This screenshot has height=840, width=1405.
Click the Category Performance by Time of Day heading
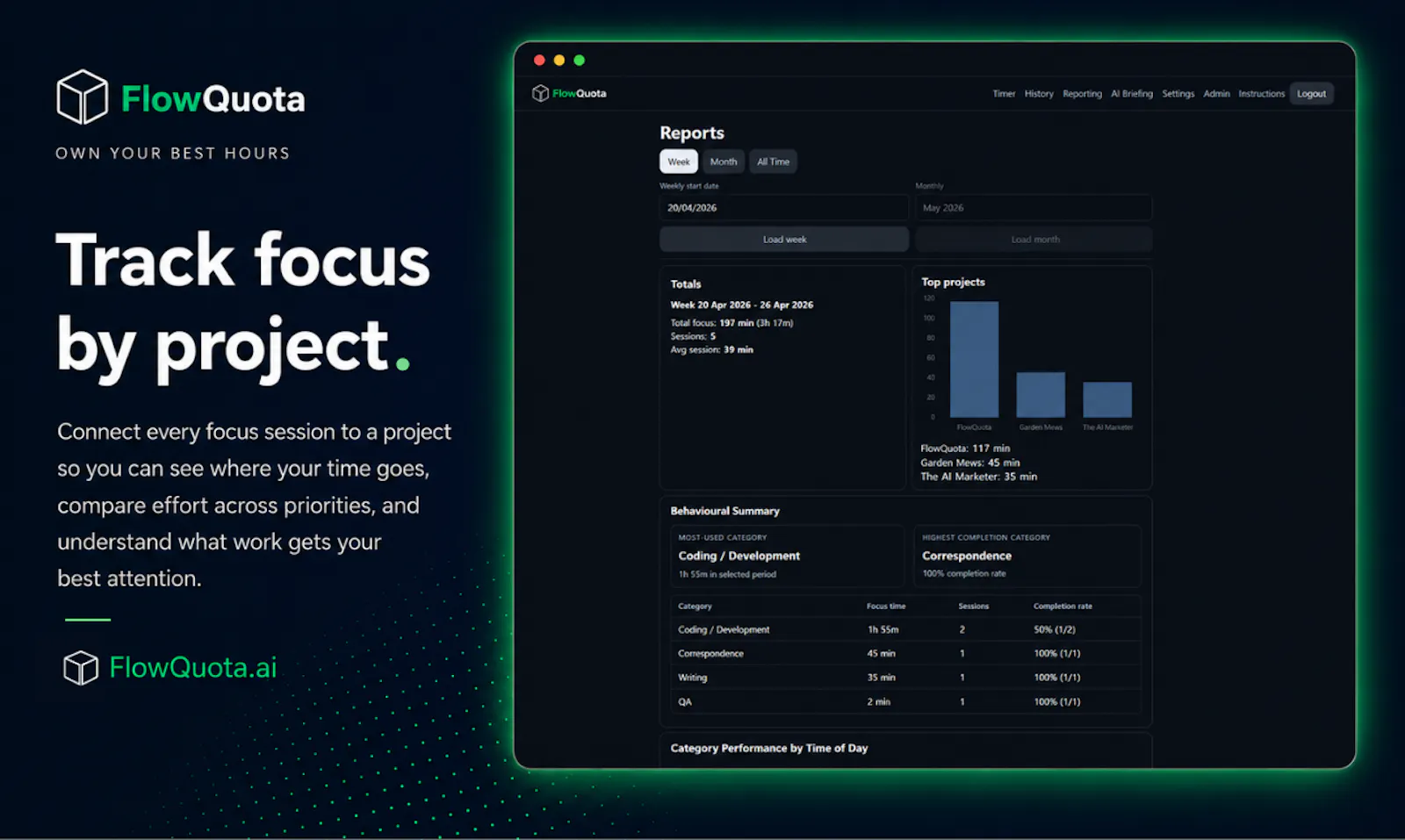click(769, 749)
